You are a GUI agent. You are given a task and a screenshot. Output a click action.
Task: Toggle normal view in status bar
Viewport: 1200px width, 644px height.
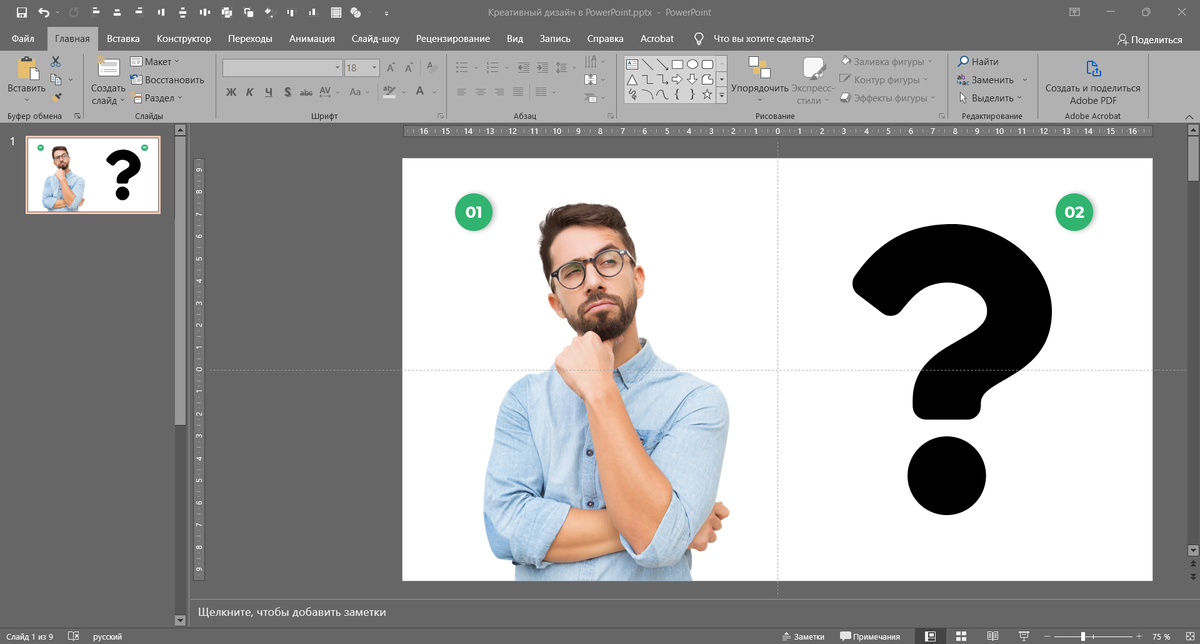coord(930,636)
